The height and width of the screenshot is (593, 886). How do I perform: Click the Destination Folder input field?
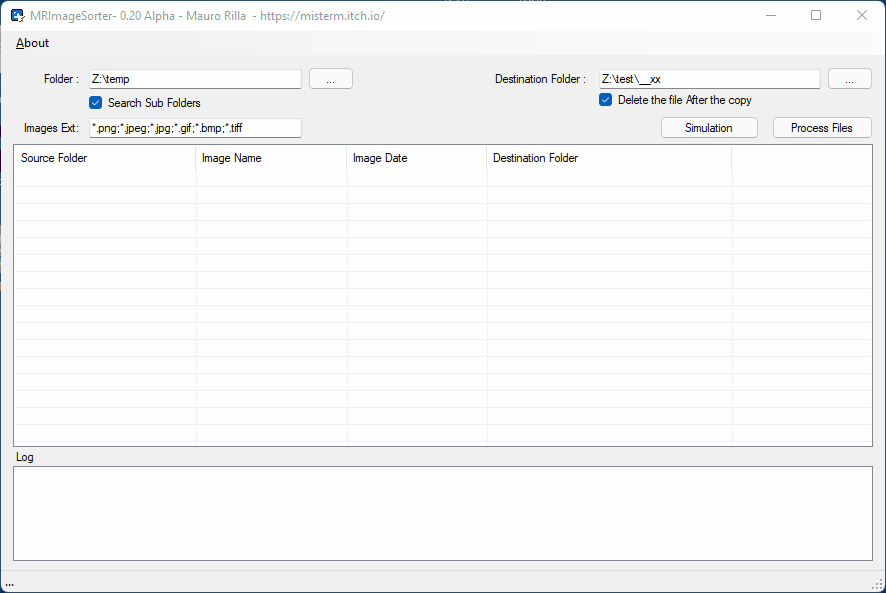point(709,79)
